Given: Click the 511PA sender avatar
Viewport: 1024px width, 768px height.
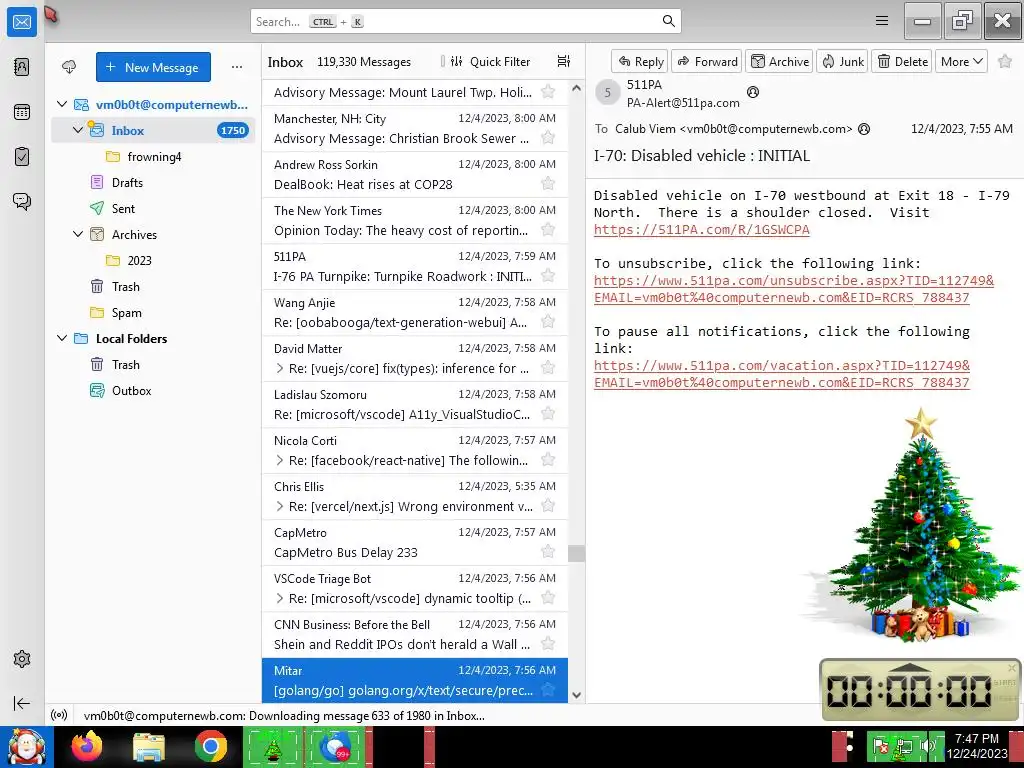Looking at the screenshot, I should 607,93.
